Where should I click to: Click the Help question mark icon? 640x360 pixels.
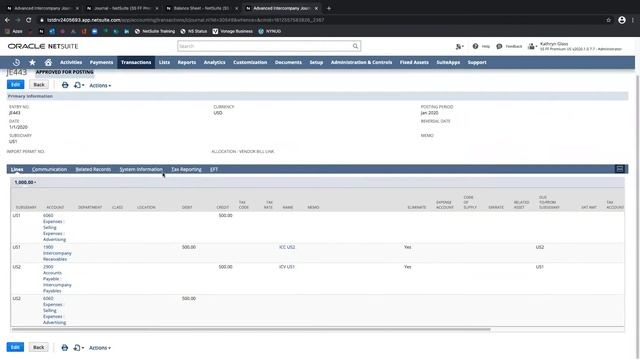click(475, 47)
